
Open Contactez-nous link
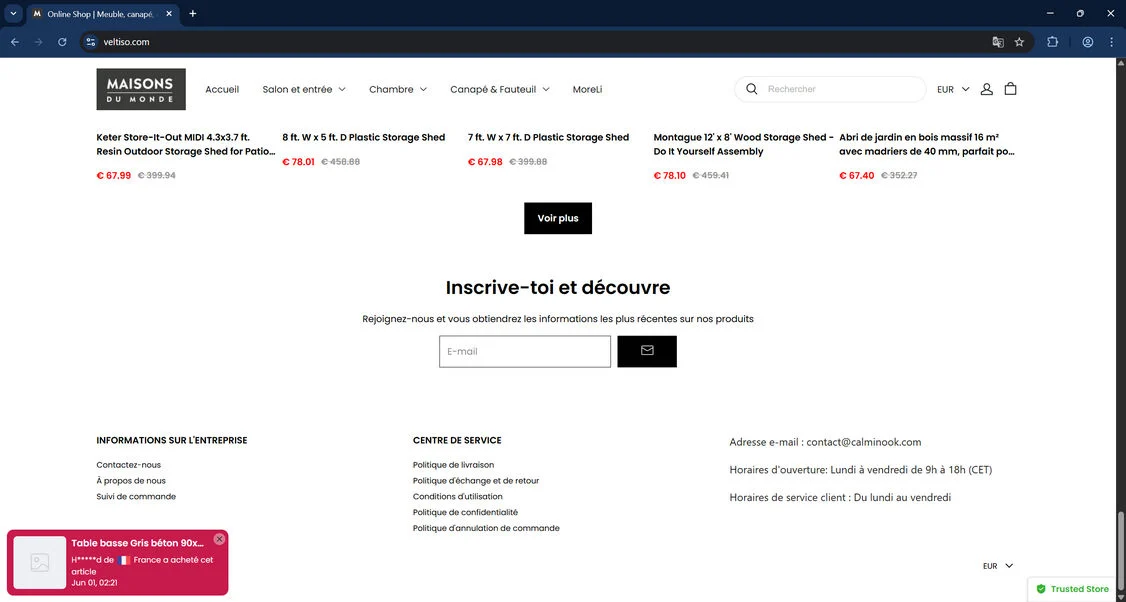pyautogui.click(x=129, y=465)
